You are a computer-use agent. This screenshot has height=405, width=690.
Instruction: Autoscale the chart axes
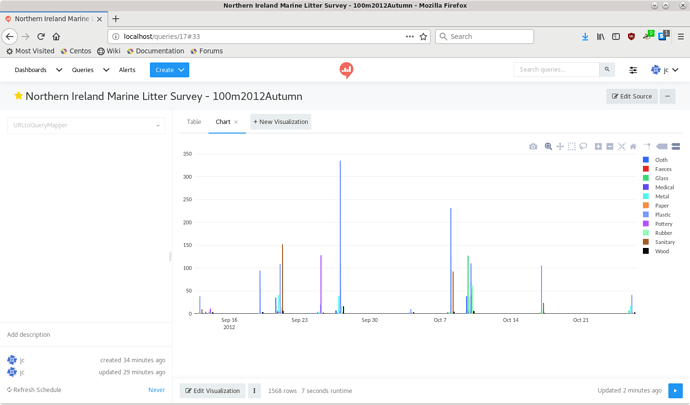click(621, 147)
